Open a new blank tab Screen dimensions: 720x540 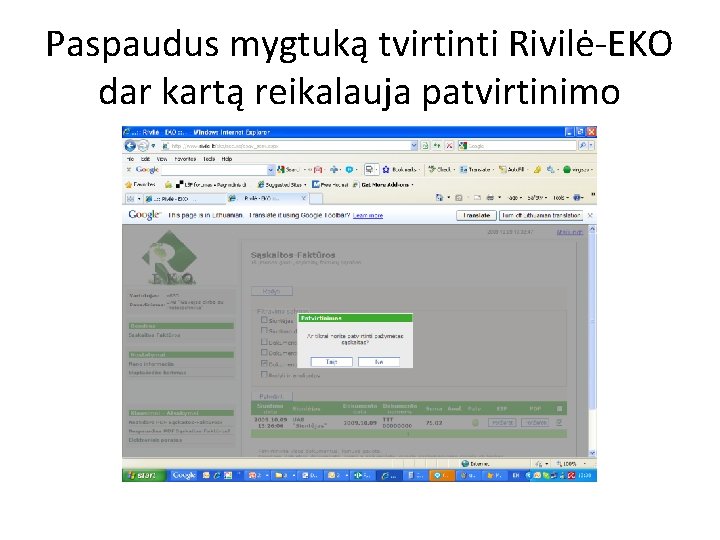tap(316, 199)
